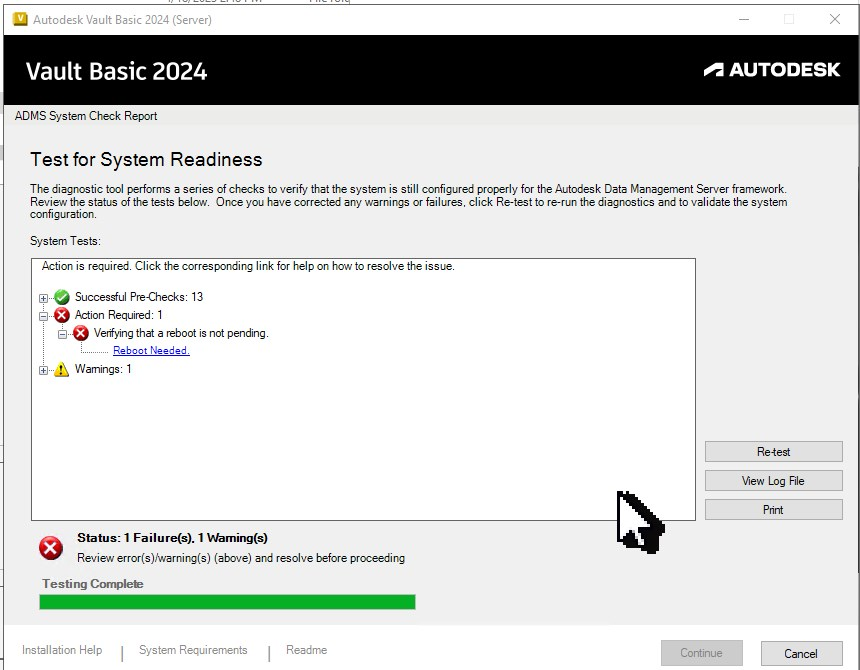Click 'Action is required' instruction text

[248, 266]
